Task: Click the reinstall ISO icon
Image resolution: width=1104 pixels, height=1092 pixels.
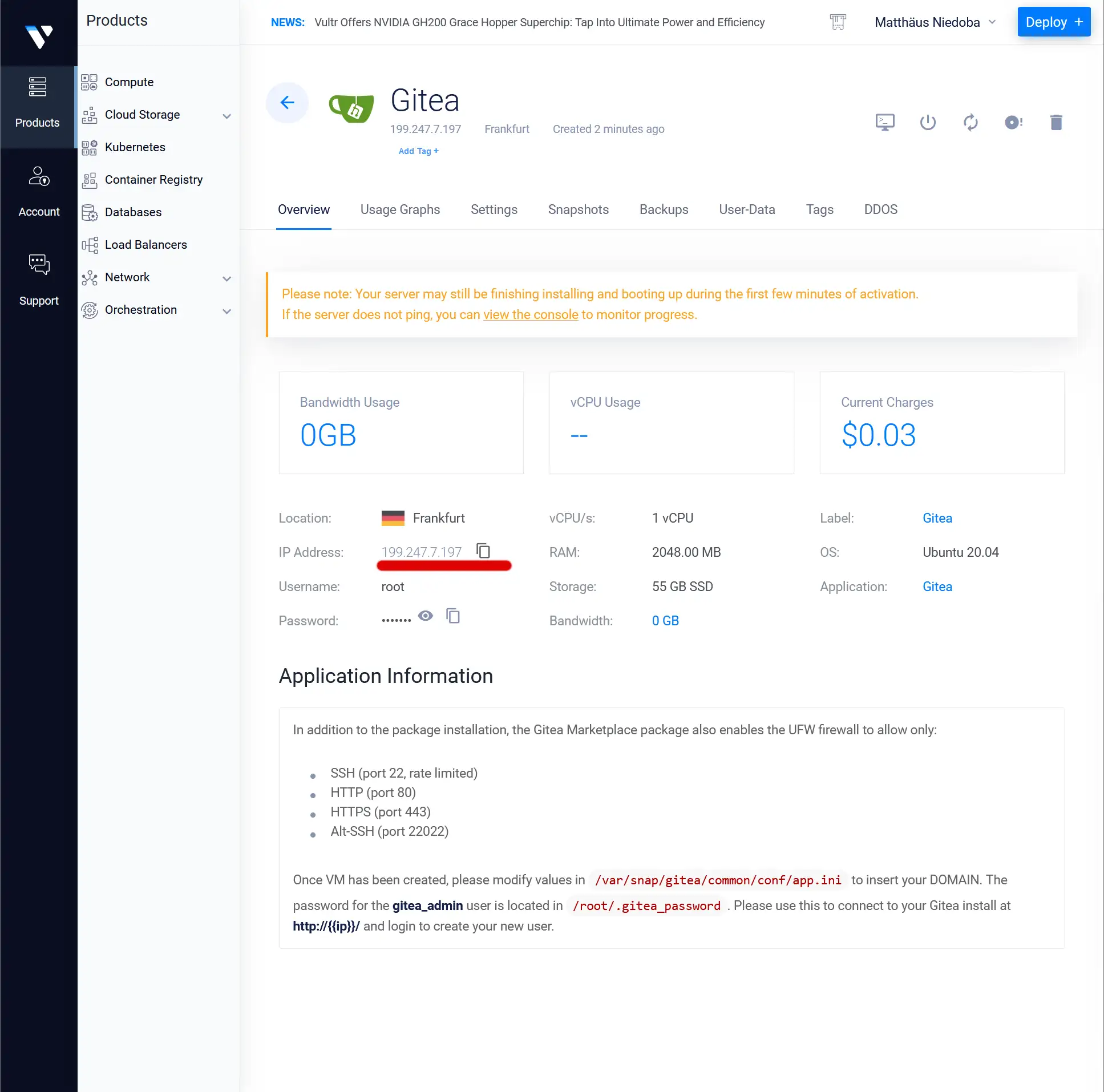Action: [1014, 122]
